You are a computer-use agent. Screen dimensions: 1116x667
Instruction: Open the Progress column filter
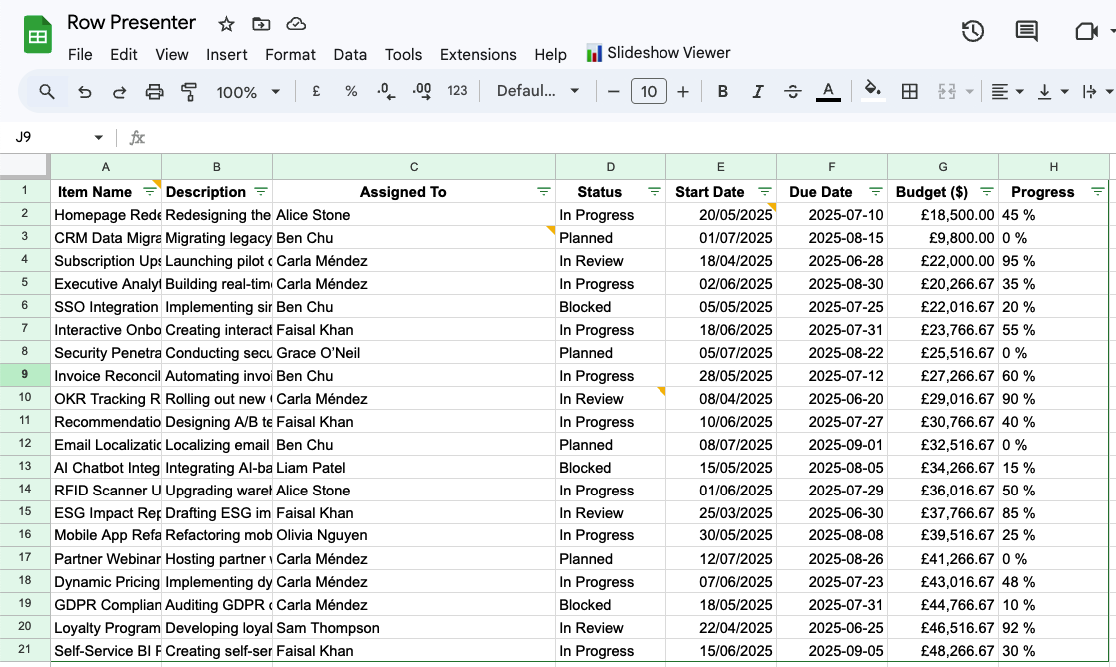click(1097, 191)
